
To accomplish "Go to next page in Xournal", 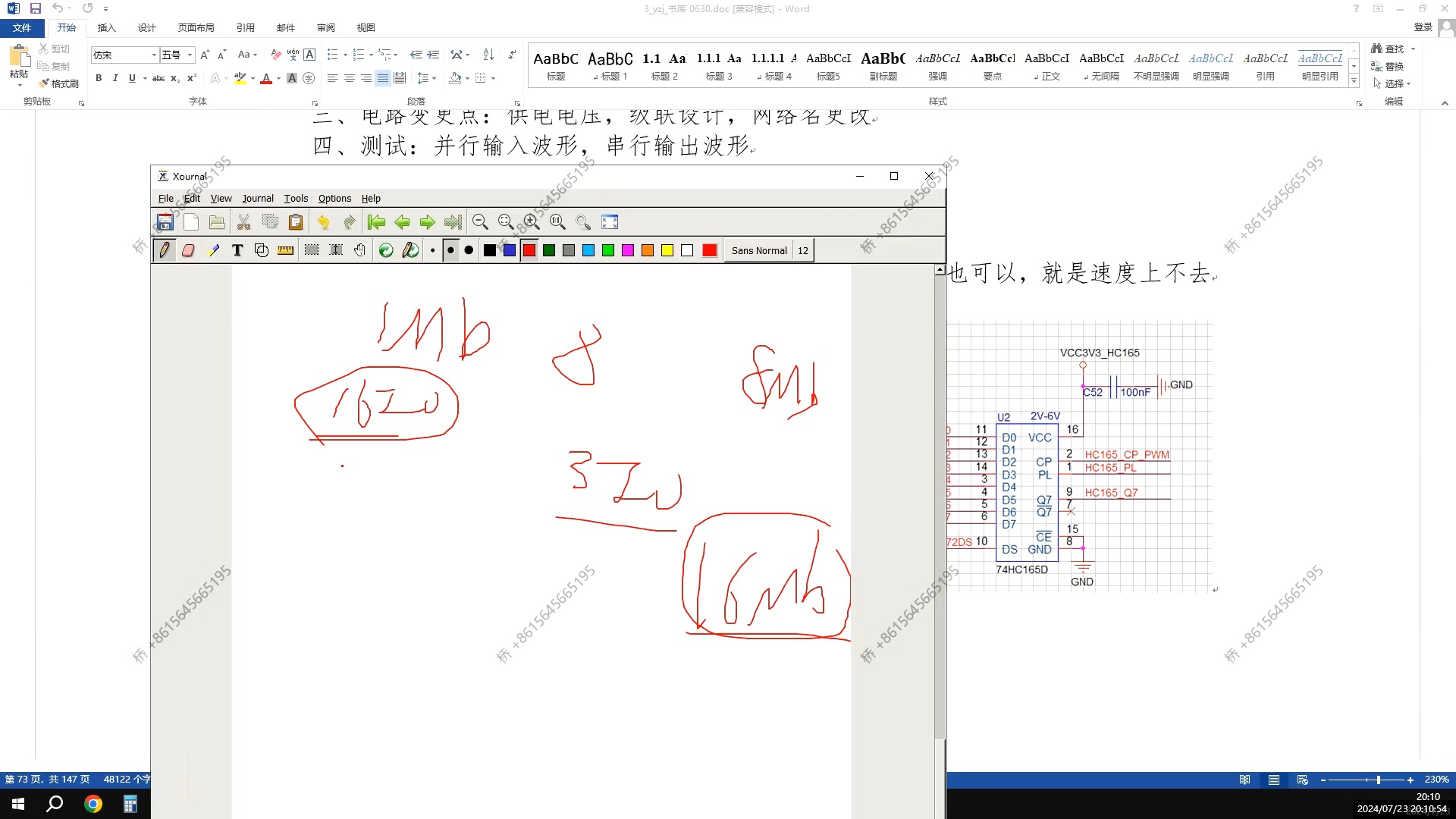I will pos(428,222).
